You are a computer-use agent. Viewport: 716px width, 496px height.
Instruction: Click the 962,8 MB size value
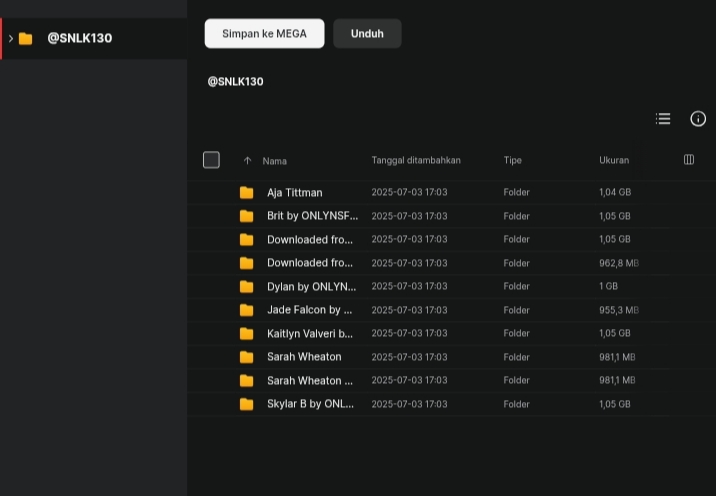pyautogui.click(x=619, y=263)
